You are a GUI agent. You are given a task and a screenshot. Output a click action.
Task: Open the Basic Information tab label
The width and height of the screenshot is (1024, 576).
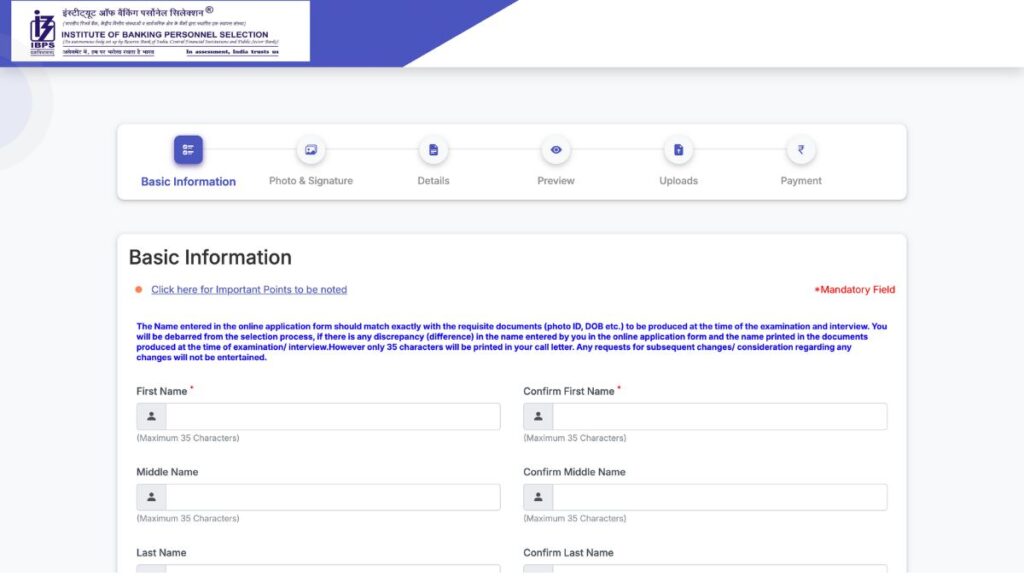[x=188, y=182]
